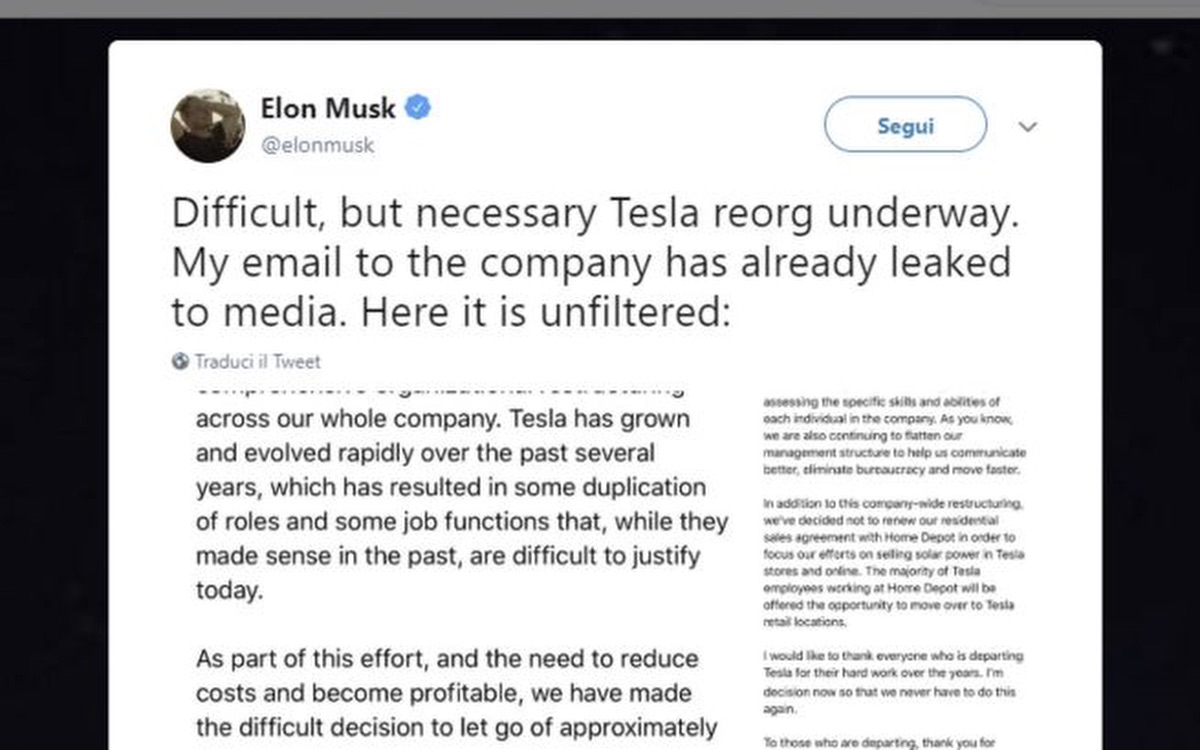Click the dark overlay left of the tweet
This screenshot has height=750, width=1200.
point(52,400)
